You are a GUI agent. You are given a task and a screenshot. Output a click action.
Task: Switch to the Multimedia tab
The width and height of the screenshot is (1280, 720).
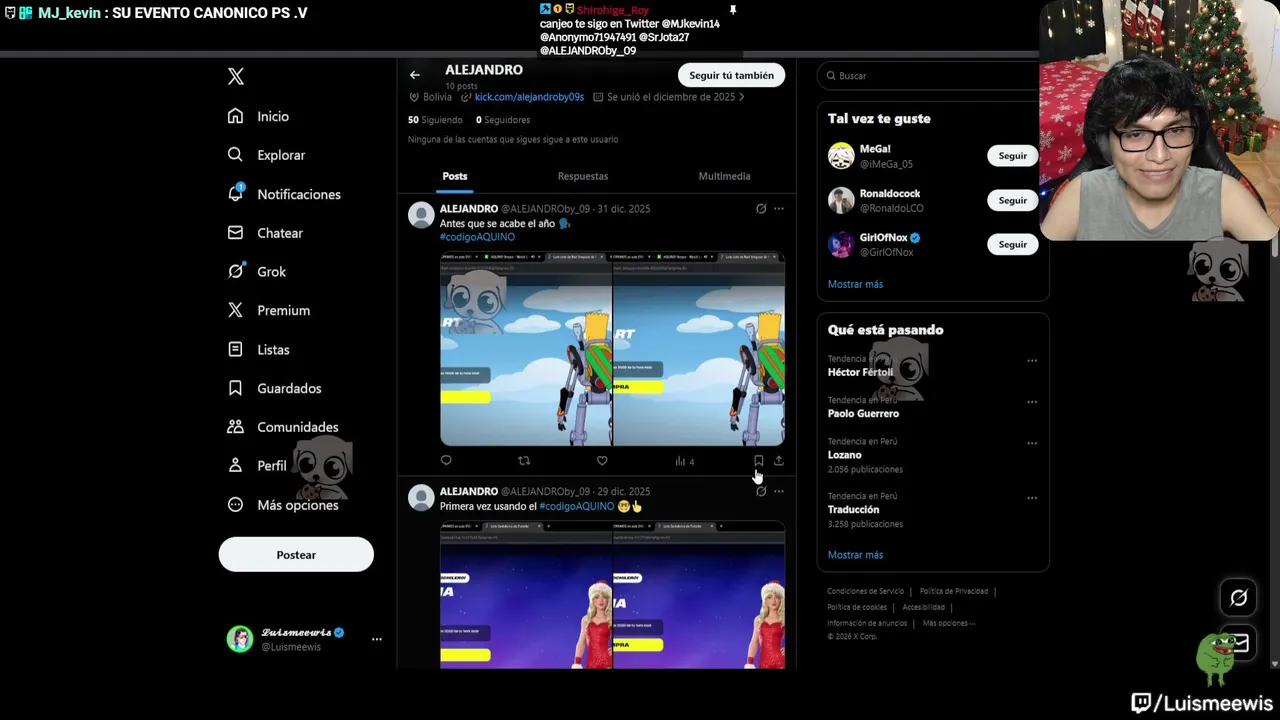[x=724, y=176]
